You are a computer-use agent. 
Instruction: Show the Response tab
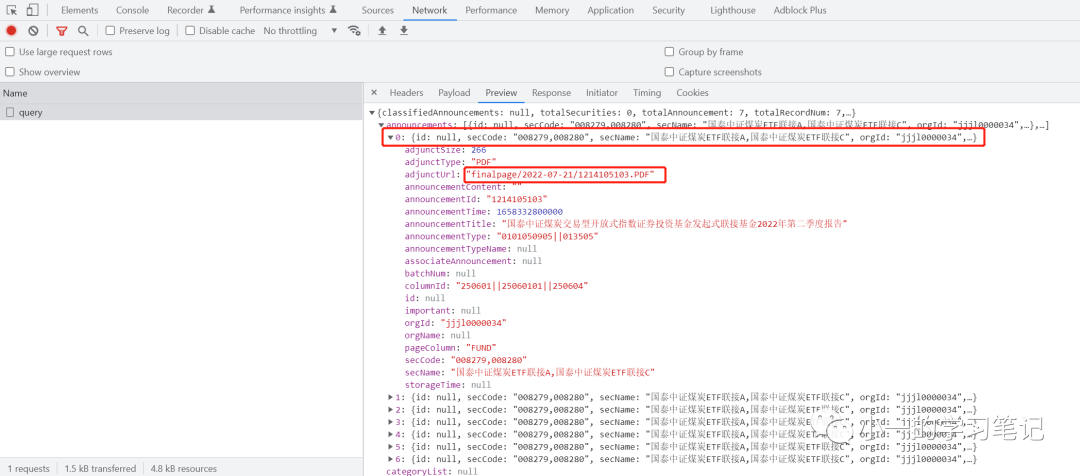pos(551,92)
